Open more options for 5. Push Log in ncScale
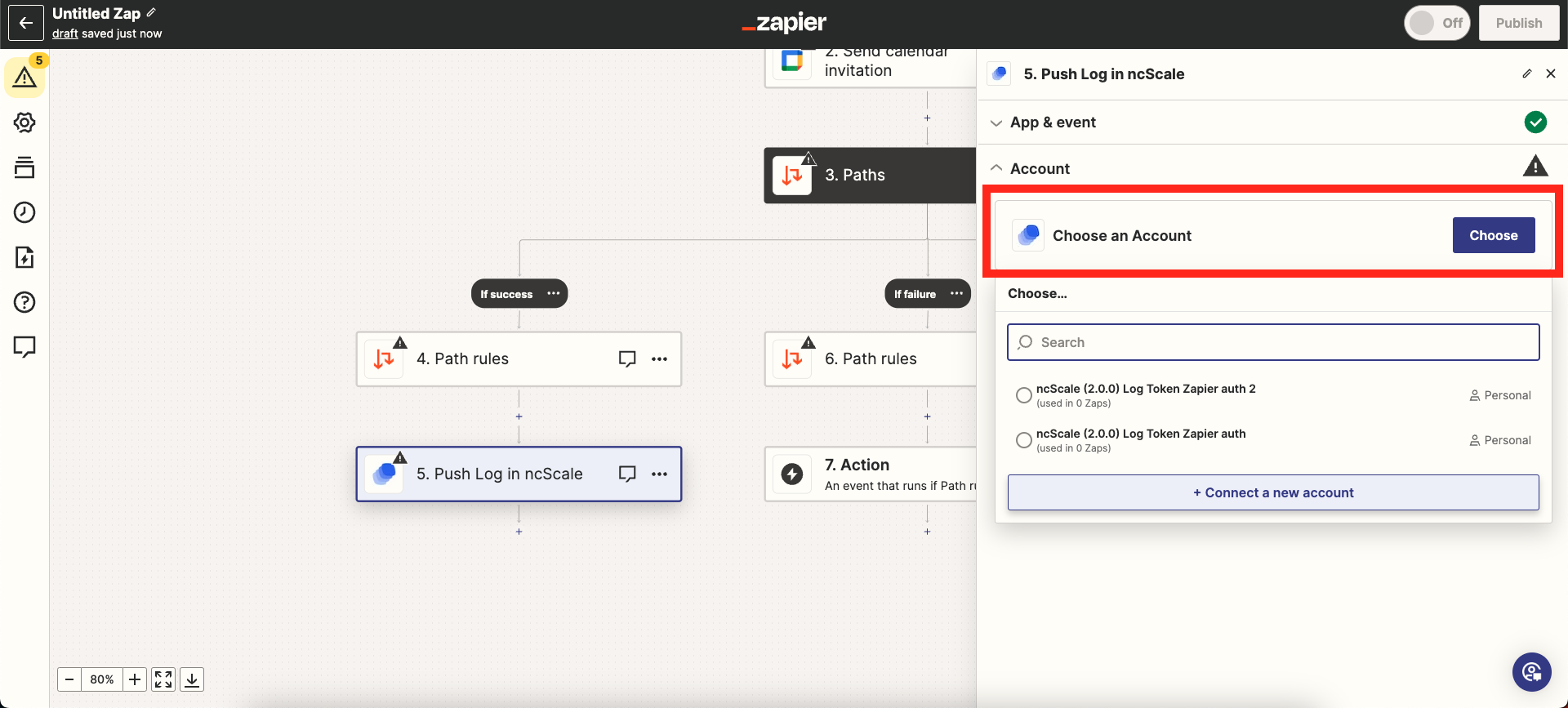 (x=660, y=474)
